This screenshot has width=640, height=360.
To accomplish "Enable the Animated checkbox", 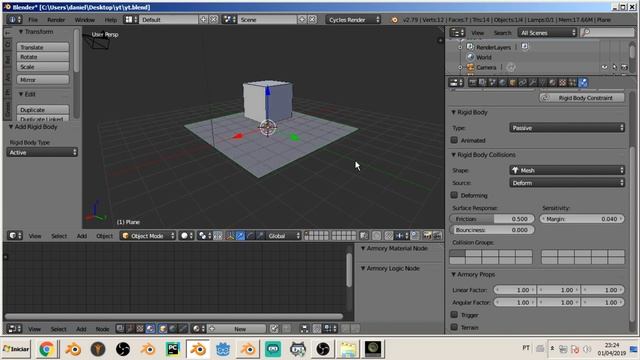I will pos(454,140).
